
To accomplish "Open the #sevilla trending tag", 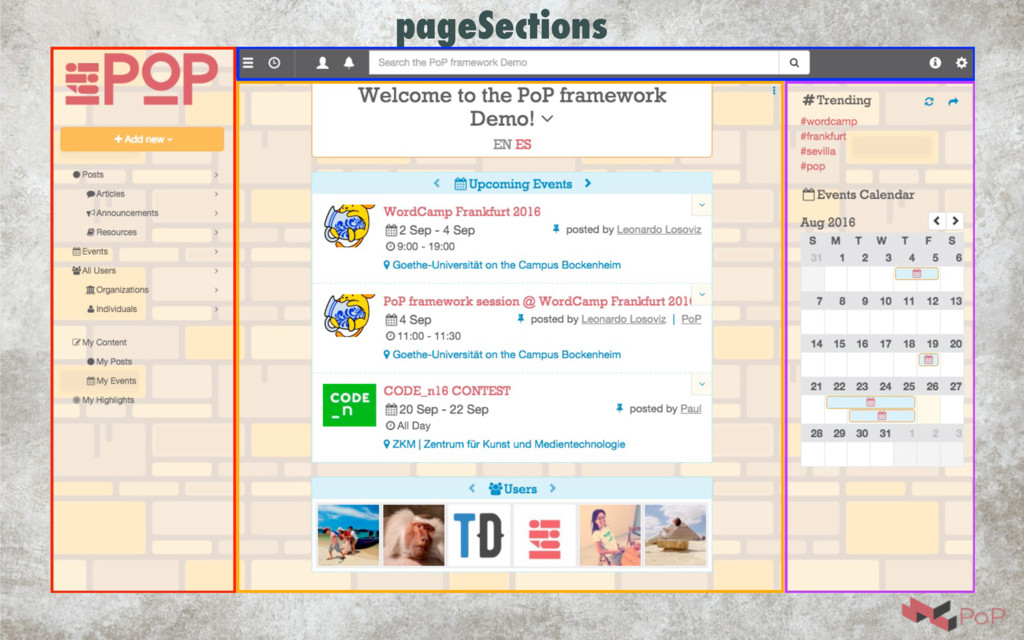I will (x=818, y=152).
